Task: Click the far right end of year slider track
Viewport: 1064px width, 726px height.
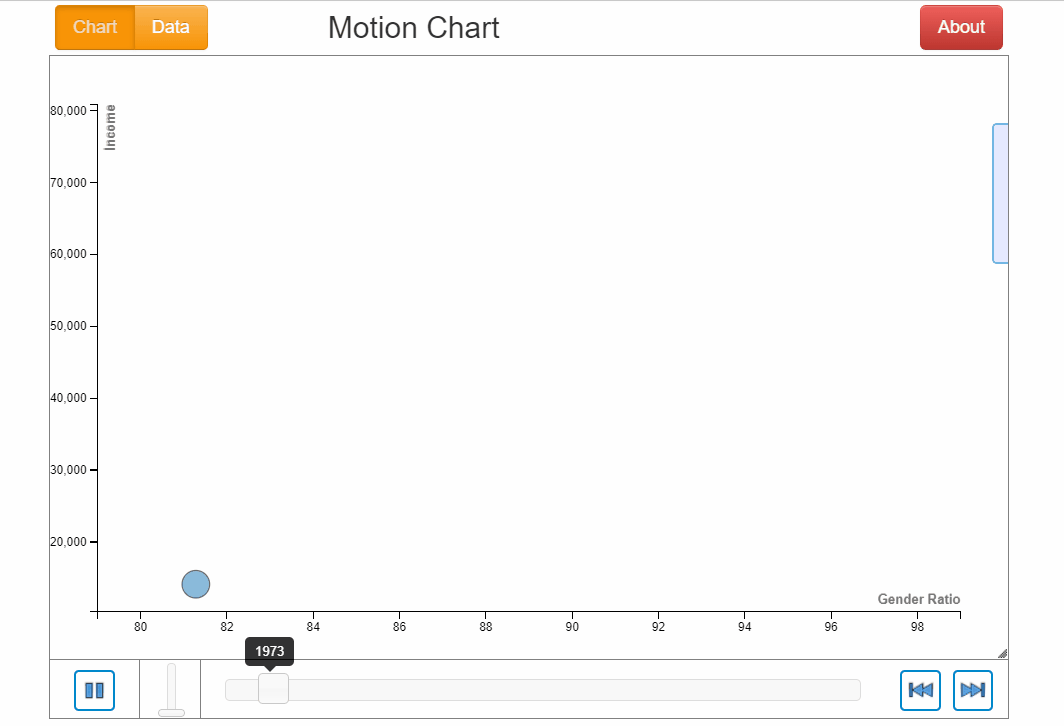Action: click(x=855, y=690)
